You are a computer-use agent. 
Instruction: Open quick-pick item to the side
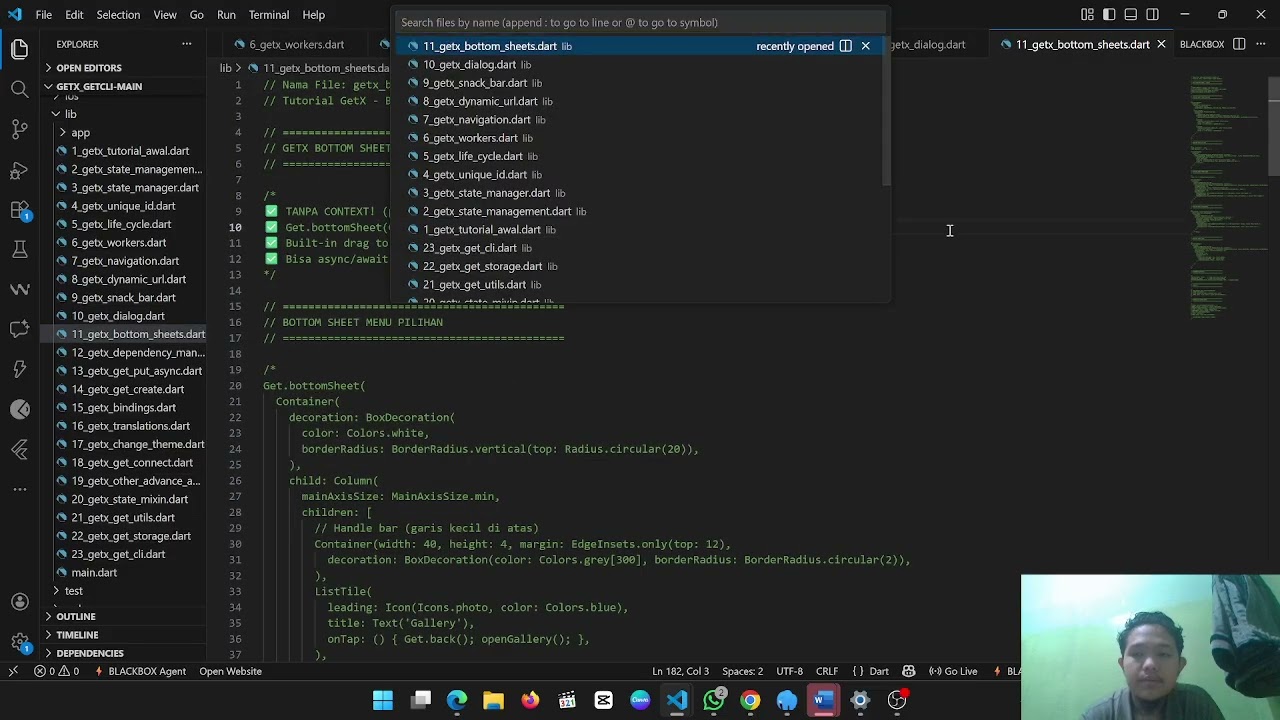[x=845, y=46]
